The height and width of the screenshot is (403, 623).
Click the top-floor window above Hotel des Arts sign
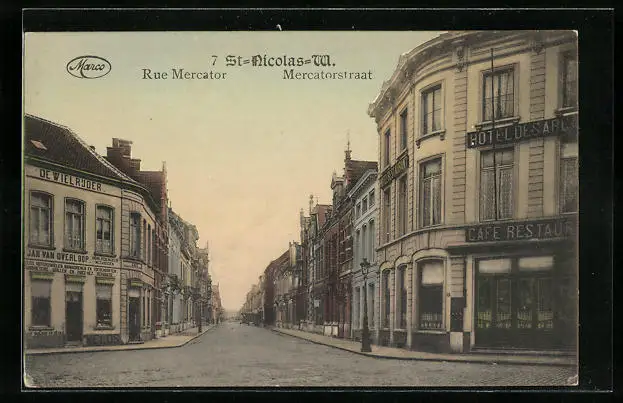pyautogui.click(x=498, y=94)
